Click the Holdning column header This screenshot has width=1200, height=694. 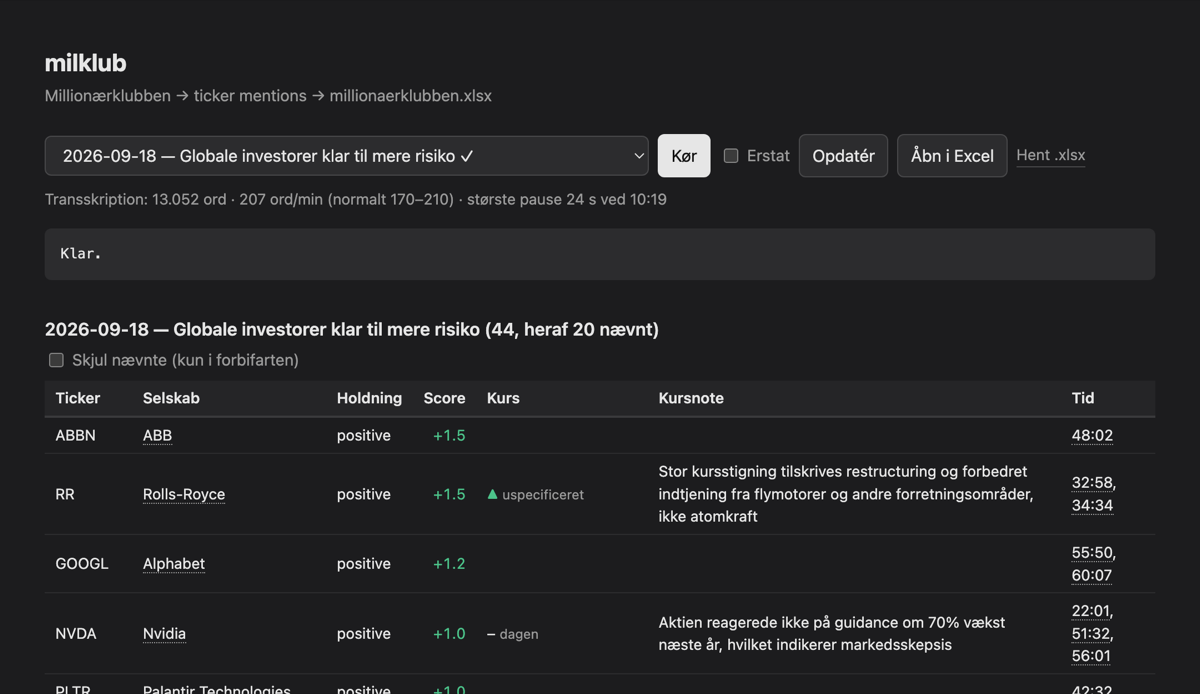[369, 398]
